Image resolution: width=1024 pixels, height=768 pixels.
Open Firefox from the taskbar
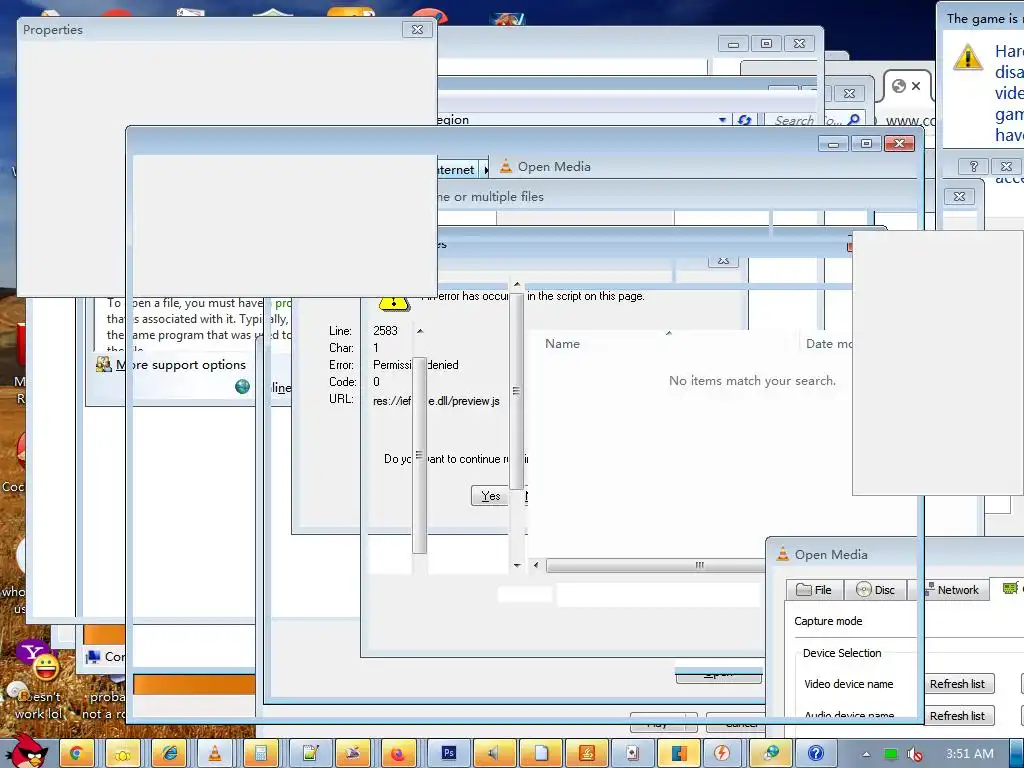[x=398, y=754]
